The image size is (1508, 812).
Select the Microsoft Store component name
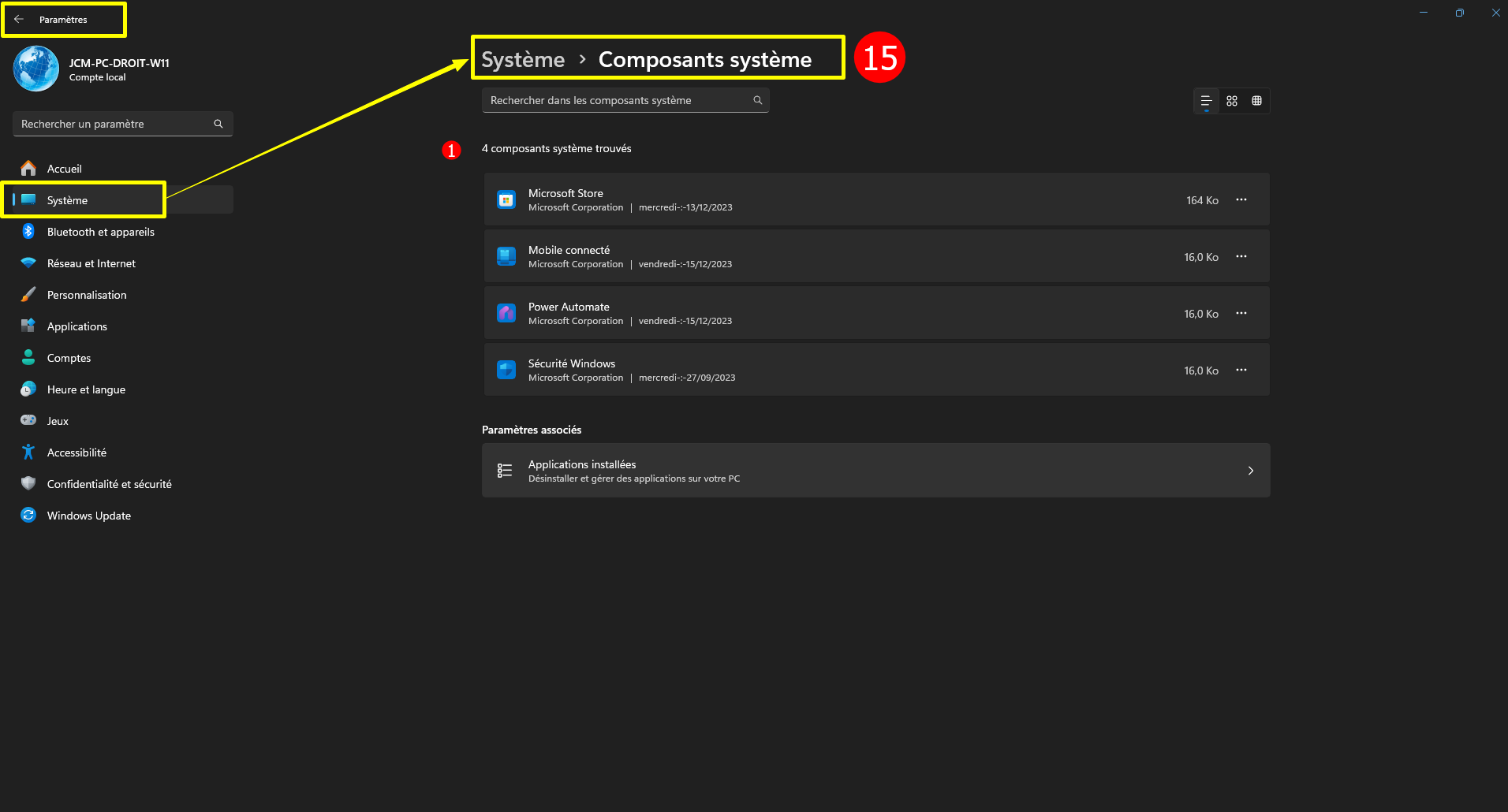[x=565, y=193]
